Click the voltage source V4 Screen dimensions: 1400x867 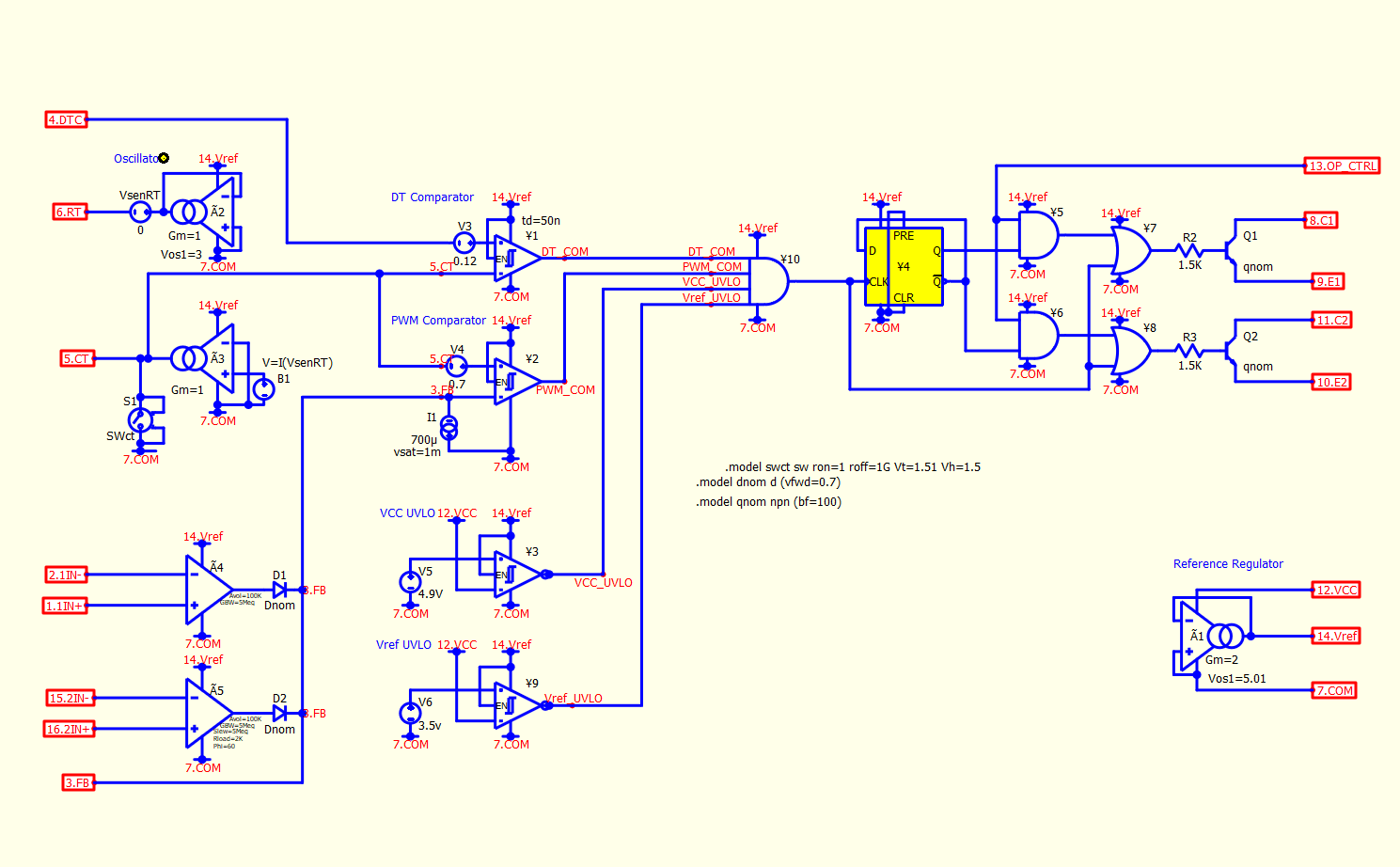pyautogui.click(x=456, y=366)
